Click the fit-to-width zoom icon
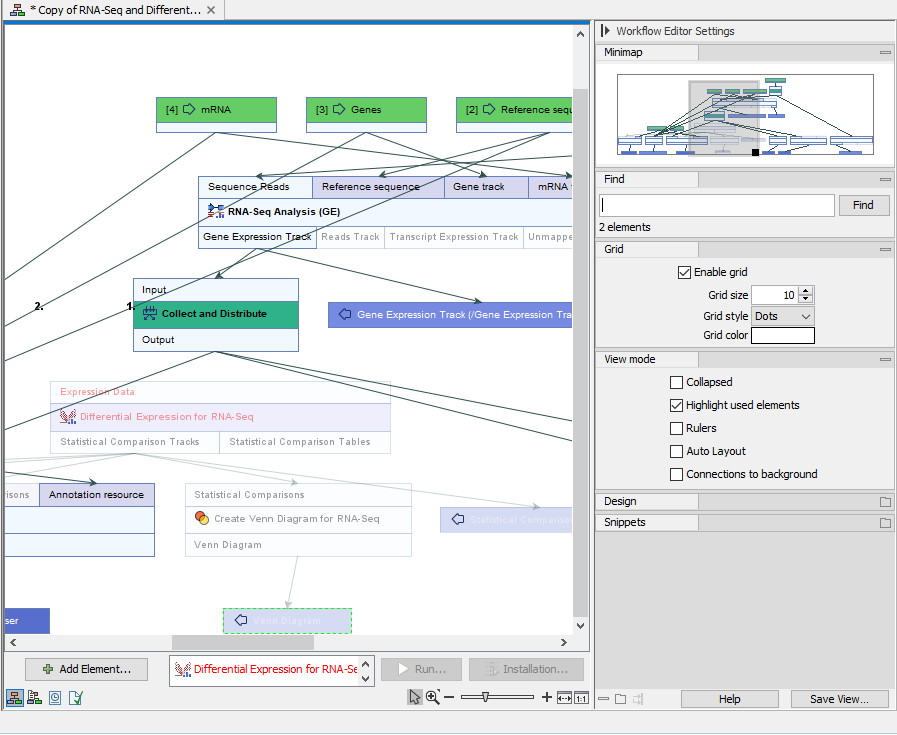 point(564,697)
